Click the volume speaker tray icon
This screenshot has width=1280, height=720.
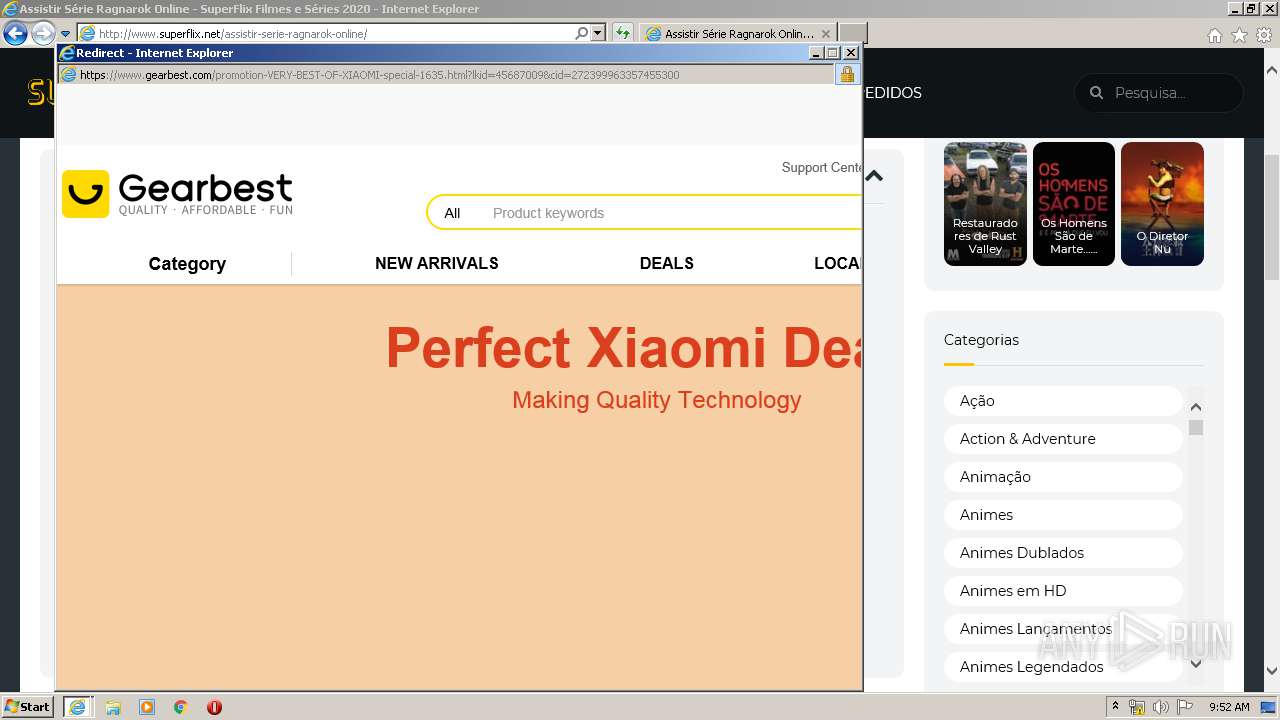coord(1161,707)
